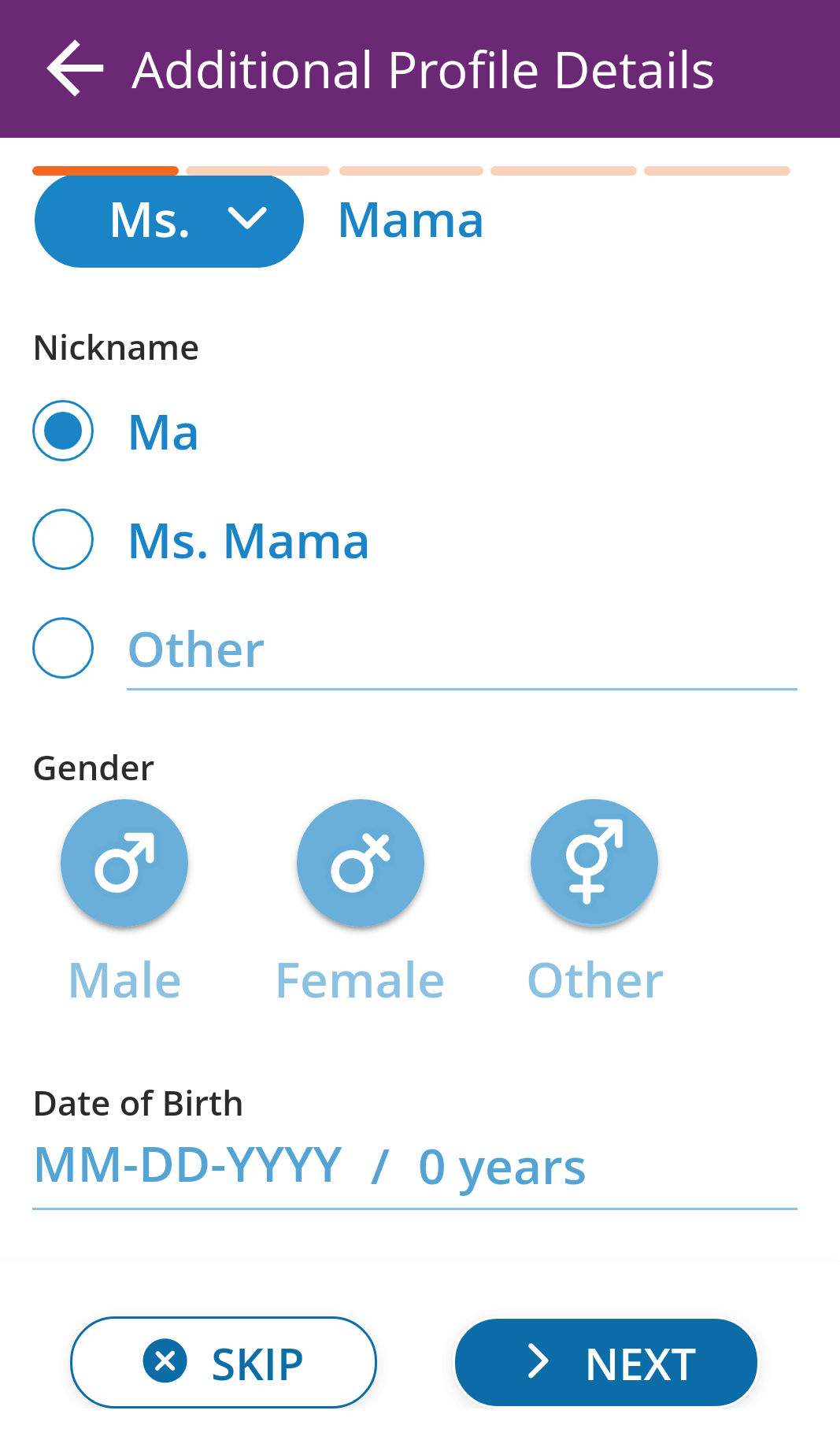Skip this profile step

coord(224,1362)
